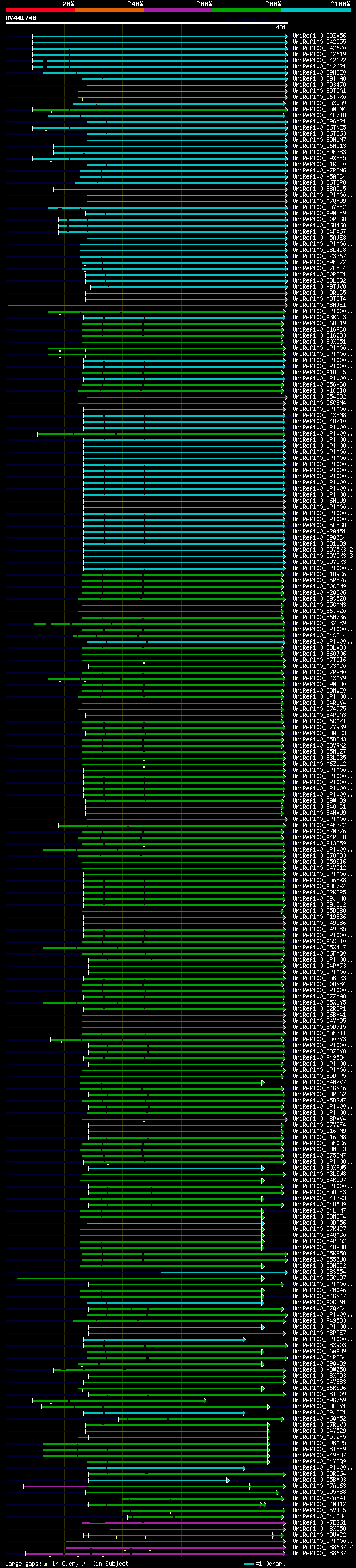Select hit label UniRef100_A0DT56
The width and height of the screenshot is (356, 1568).
[319, 1223]
